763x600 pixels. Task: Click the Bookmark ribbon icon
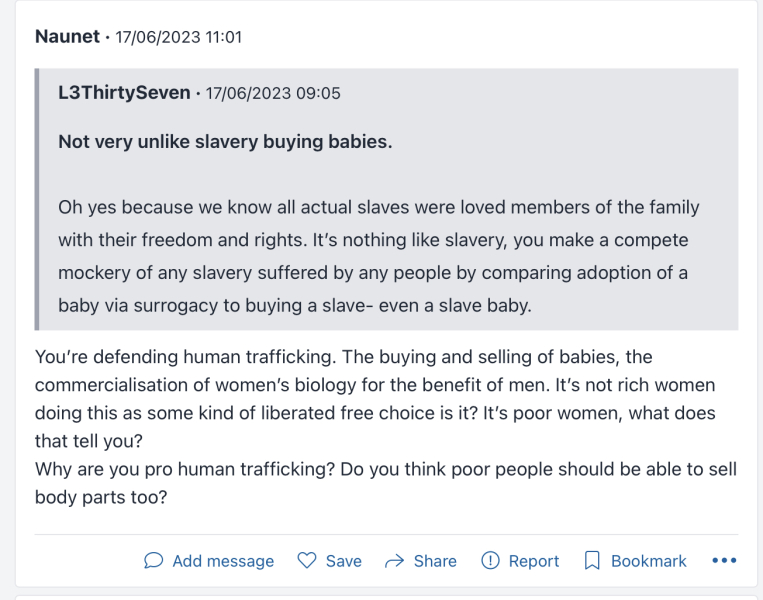[x=592, y=561]
